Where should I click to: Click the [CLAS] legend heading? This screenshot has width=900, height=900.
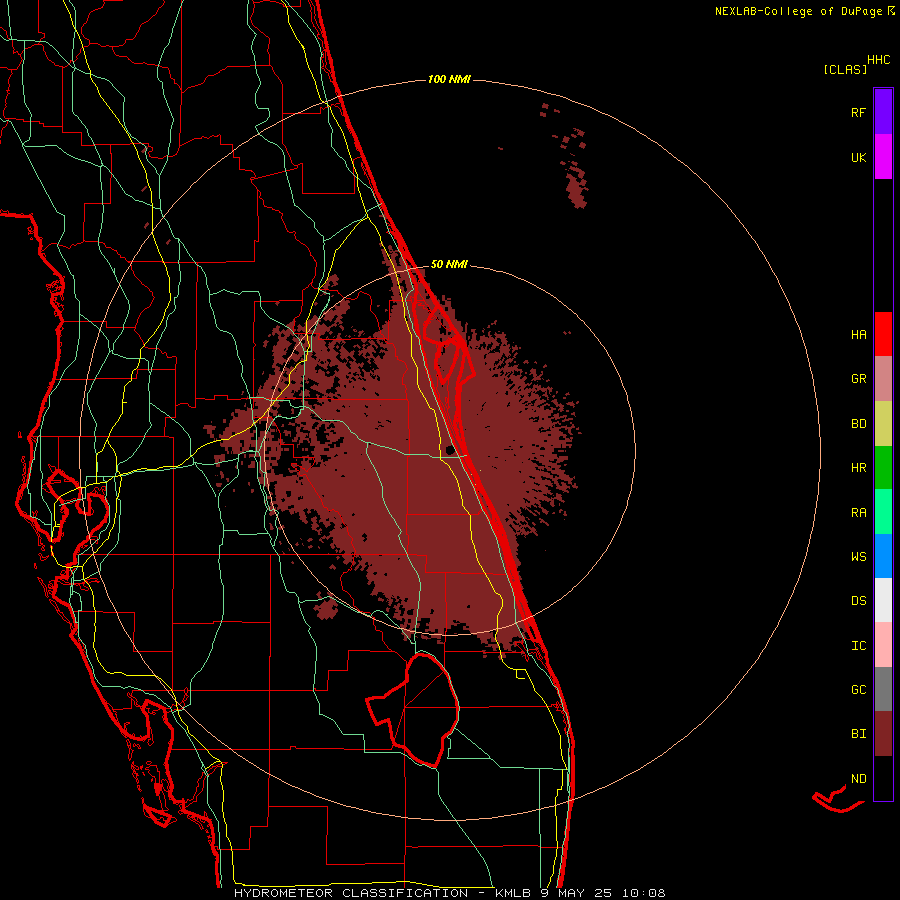[845, 69]
